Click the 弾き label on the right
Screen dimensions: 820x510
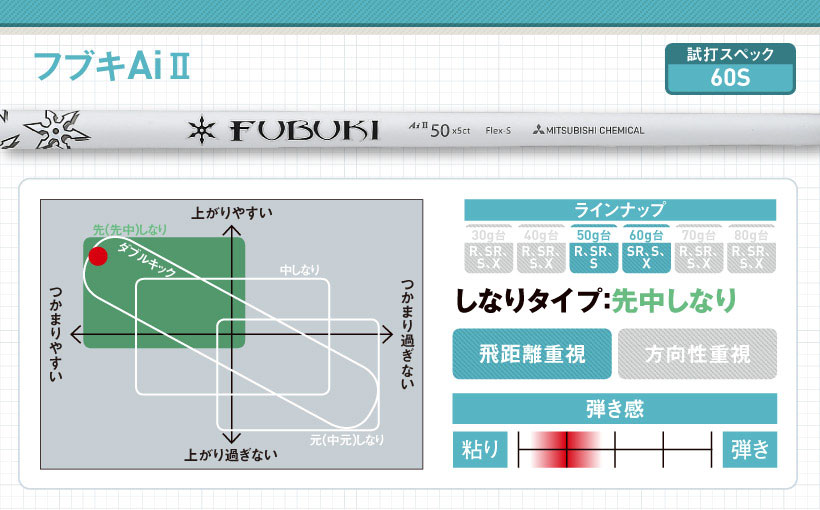[750, 450]
